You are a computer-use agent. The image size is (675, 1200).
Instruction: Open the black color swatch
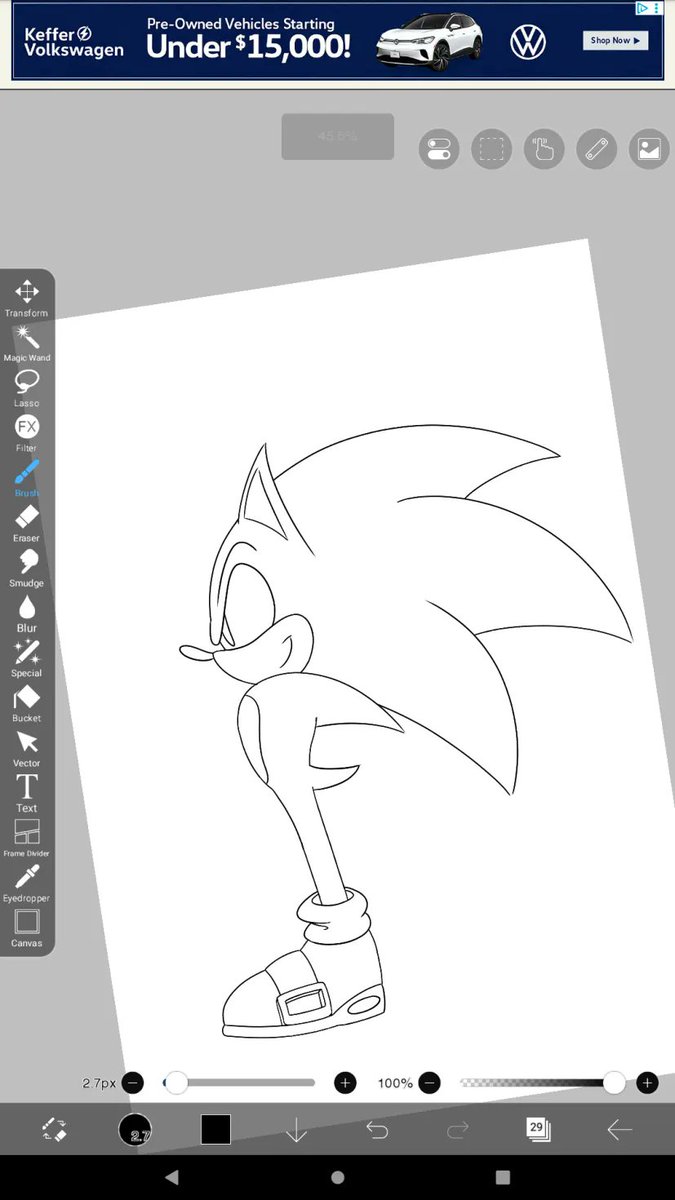pyautogui.click(x=215, y=1130)
